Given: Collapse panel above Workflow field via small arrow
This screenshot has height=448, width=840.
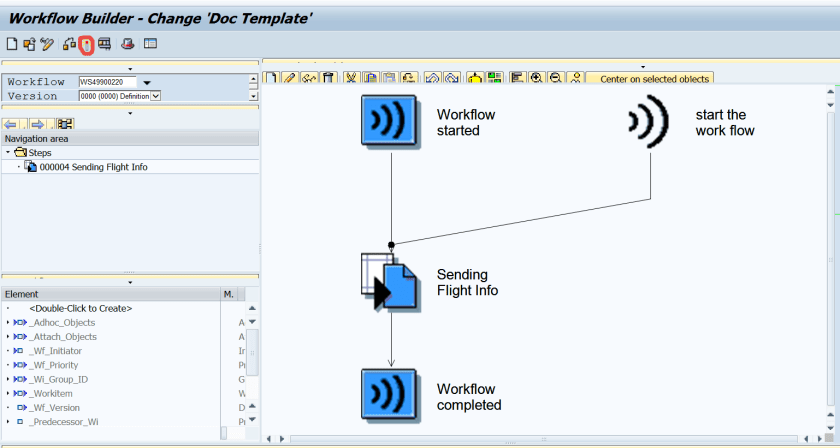Looking at the screenshot, I should point(130,69).
